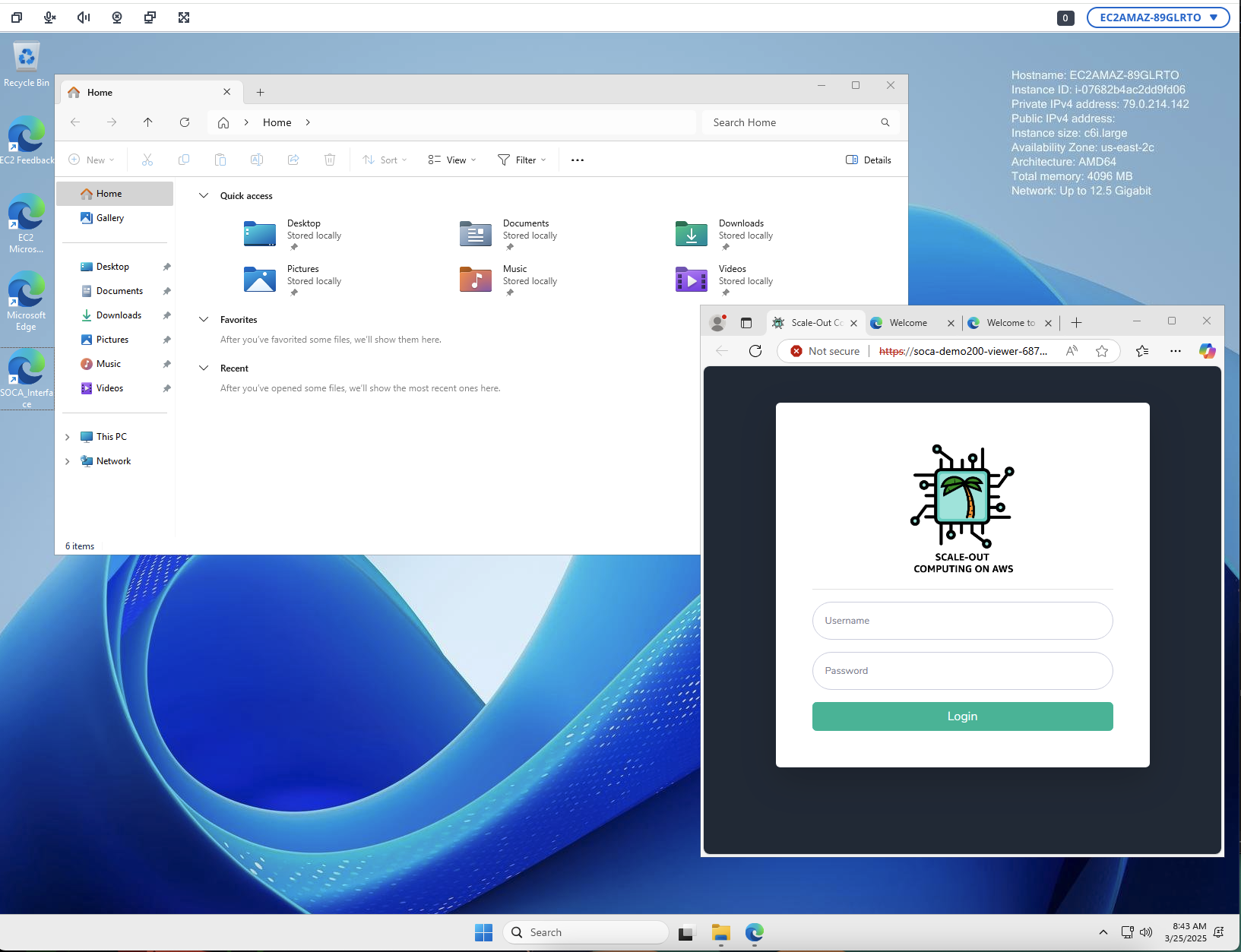
Task: Click the green Login button
Action: tap(962, 716)
